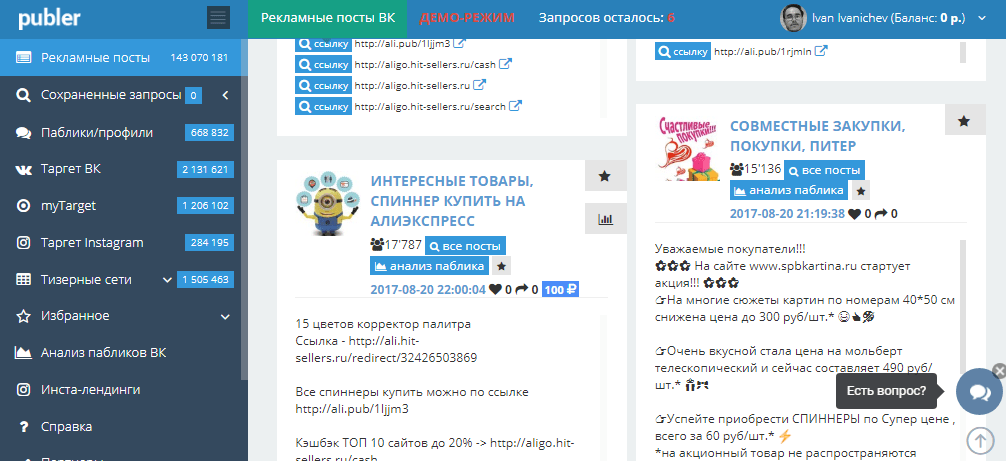Image resolution: width=1006 pixels, height=461 pixels.
Task: Search aligo.hit-sellers.ru/cash via ссылку button
Action: coord(323,65)
